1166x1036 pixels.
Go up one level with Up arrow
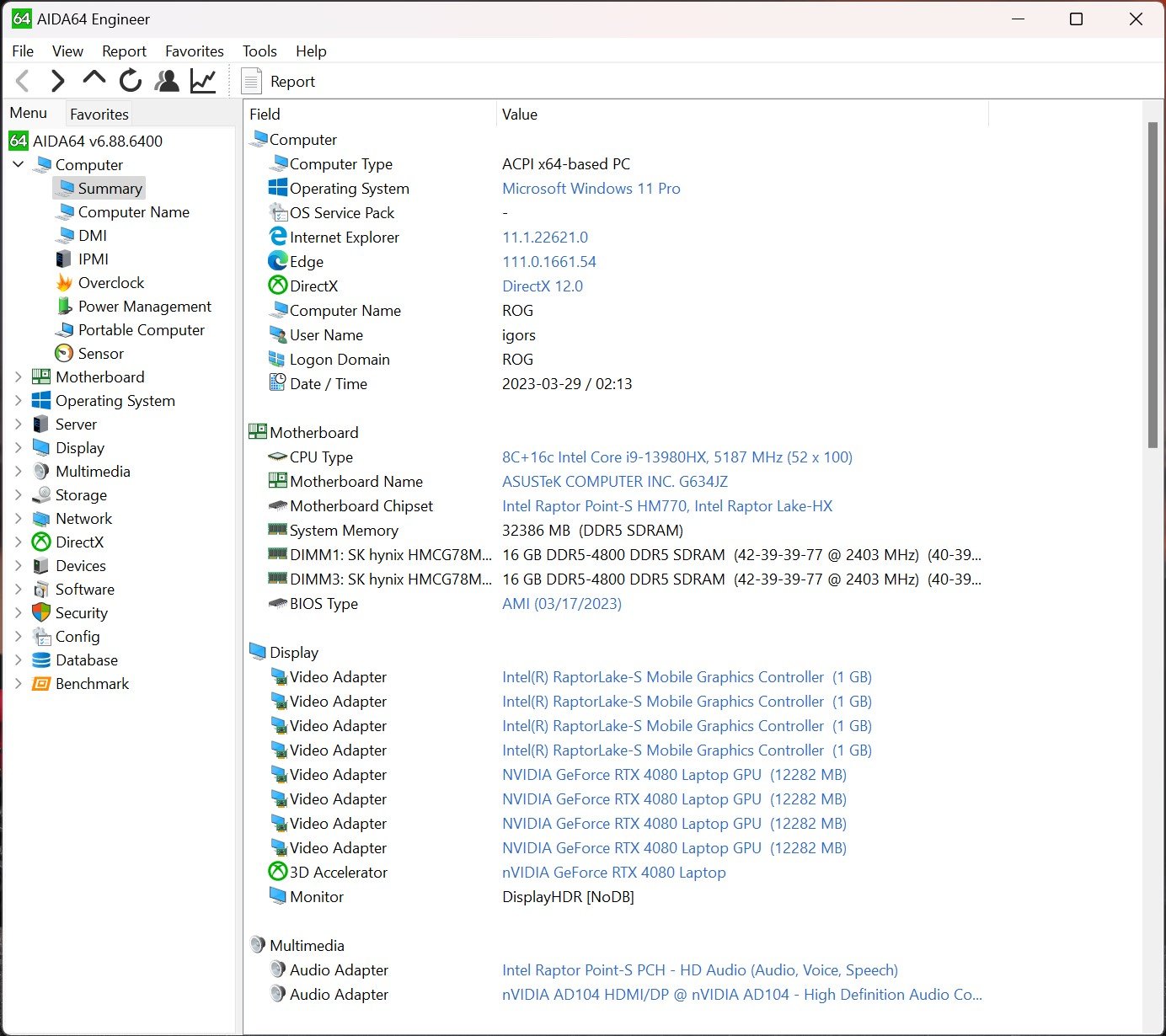click(94, 79)
